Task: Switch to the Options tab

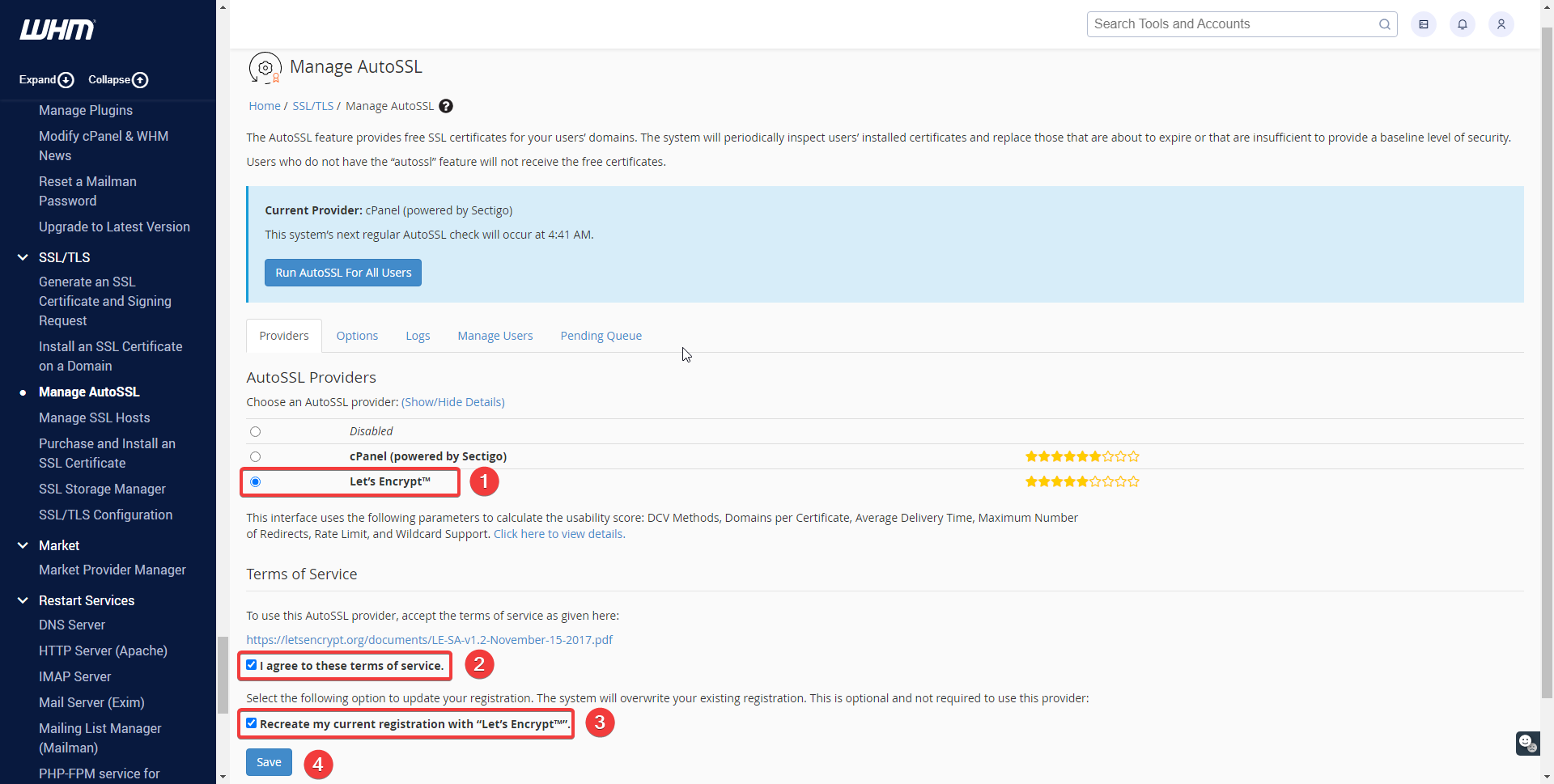Action: pyautogui.click(x=357, y=336)
